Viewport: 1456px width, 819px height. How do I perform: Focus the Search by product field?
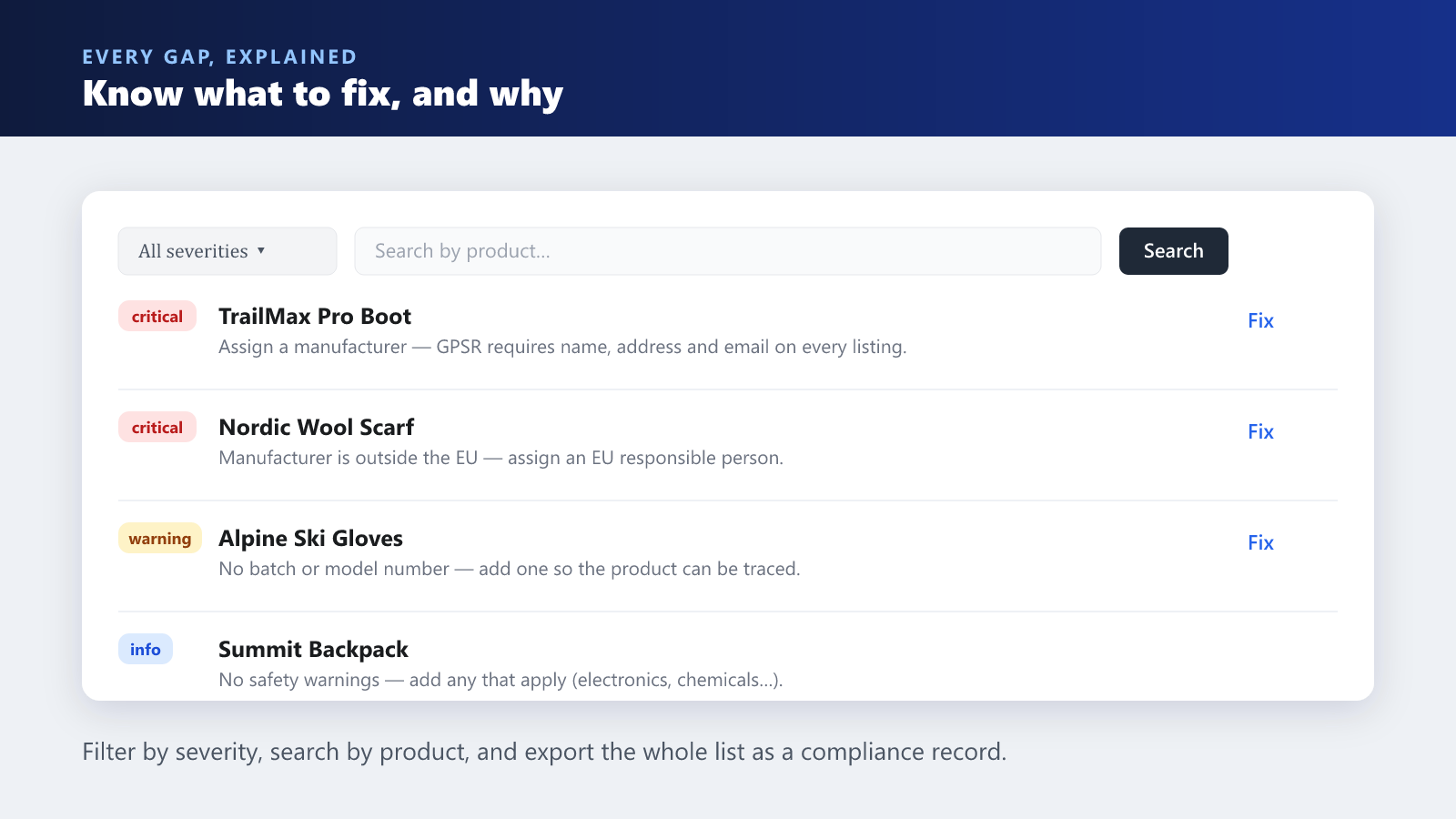[x=728, y=251]
